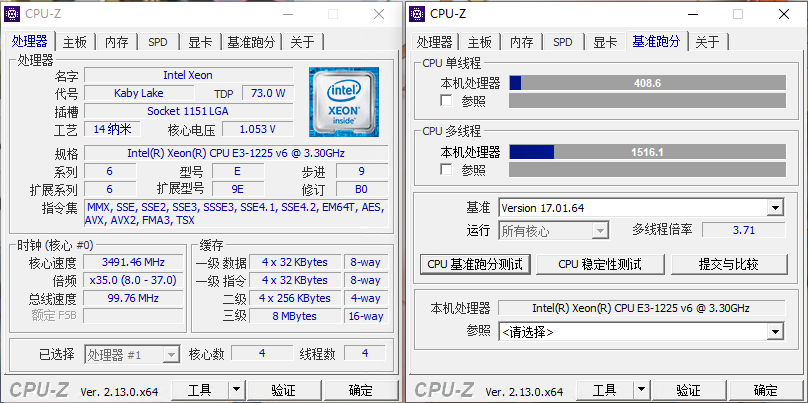
Task: Open 关于 tab in right window
Action: coord(708,42)
